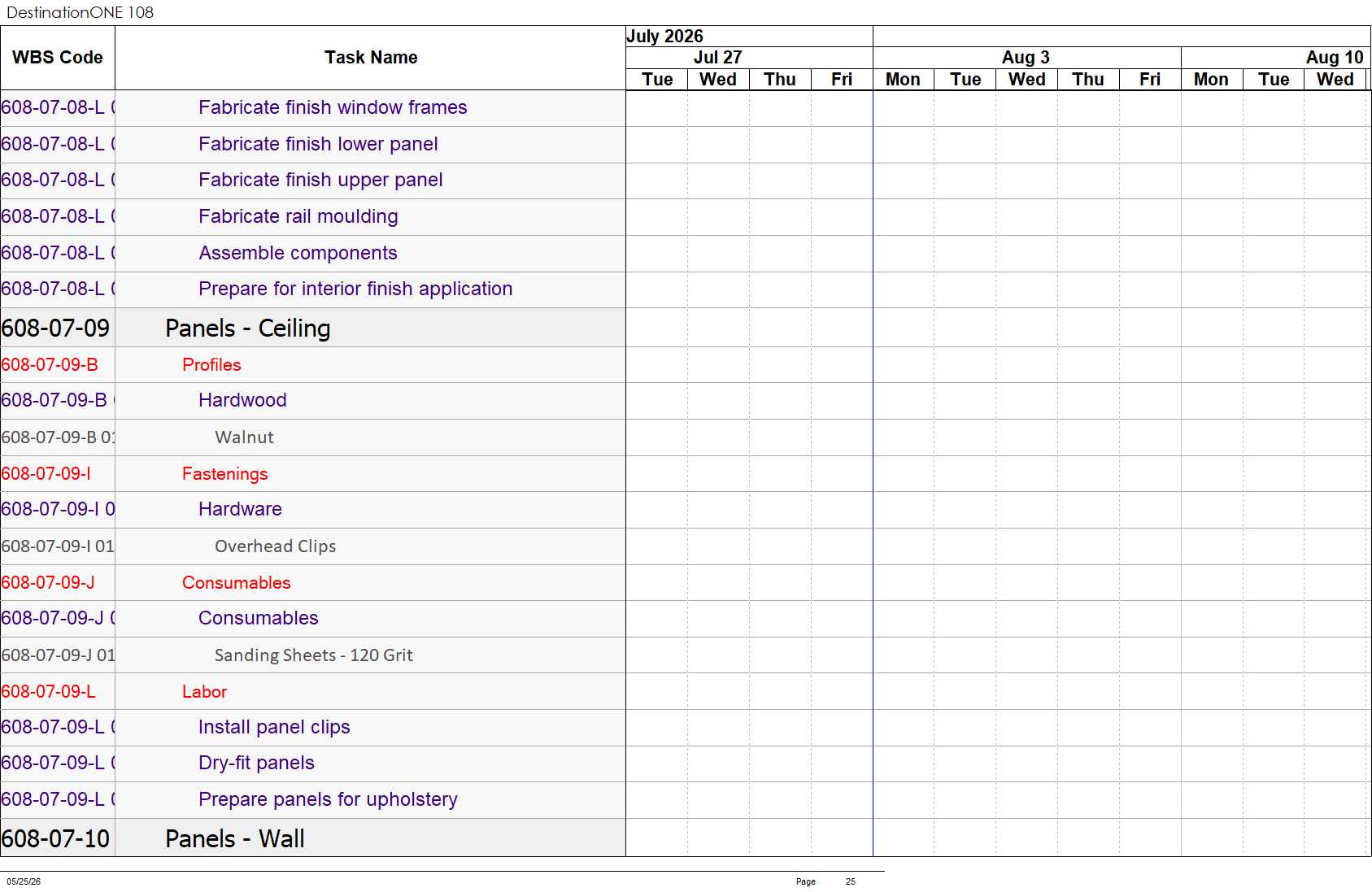Click the Aug 3 week header
Viewport: 1372px width, 892px height.
(x=1026, y=58)
